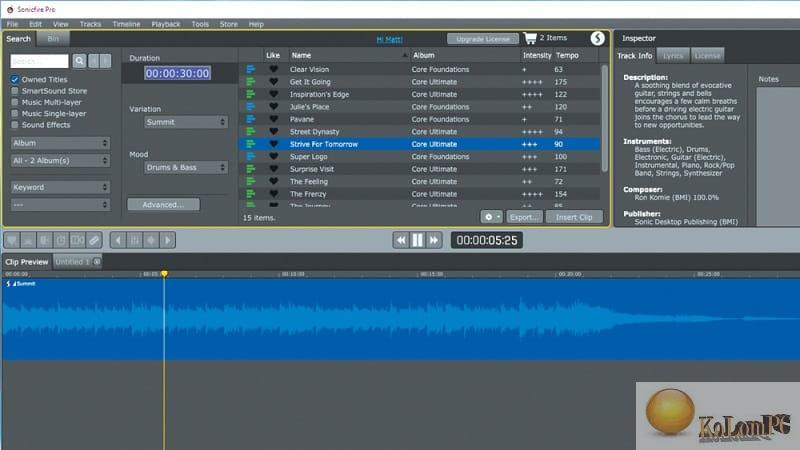Viewport: 800px width, 450px height.
Task: Close the Untitled 1 tab
Action: click(97, 262)
